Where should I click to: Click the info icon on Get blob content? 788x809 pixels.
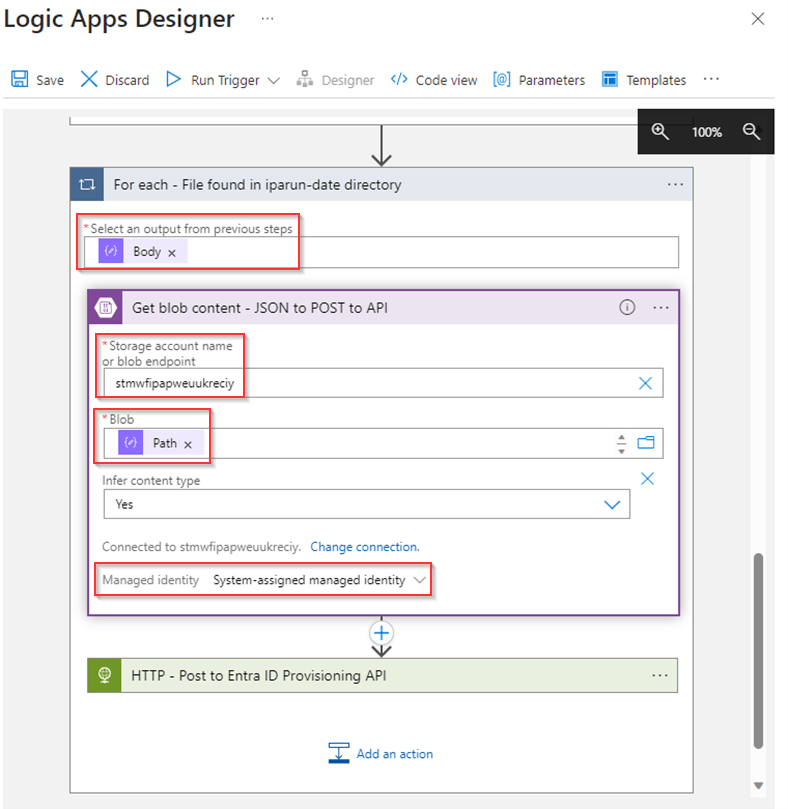tap(627, 308)
